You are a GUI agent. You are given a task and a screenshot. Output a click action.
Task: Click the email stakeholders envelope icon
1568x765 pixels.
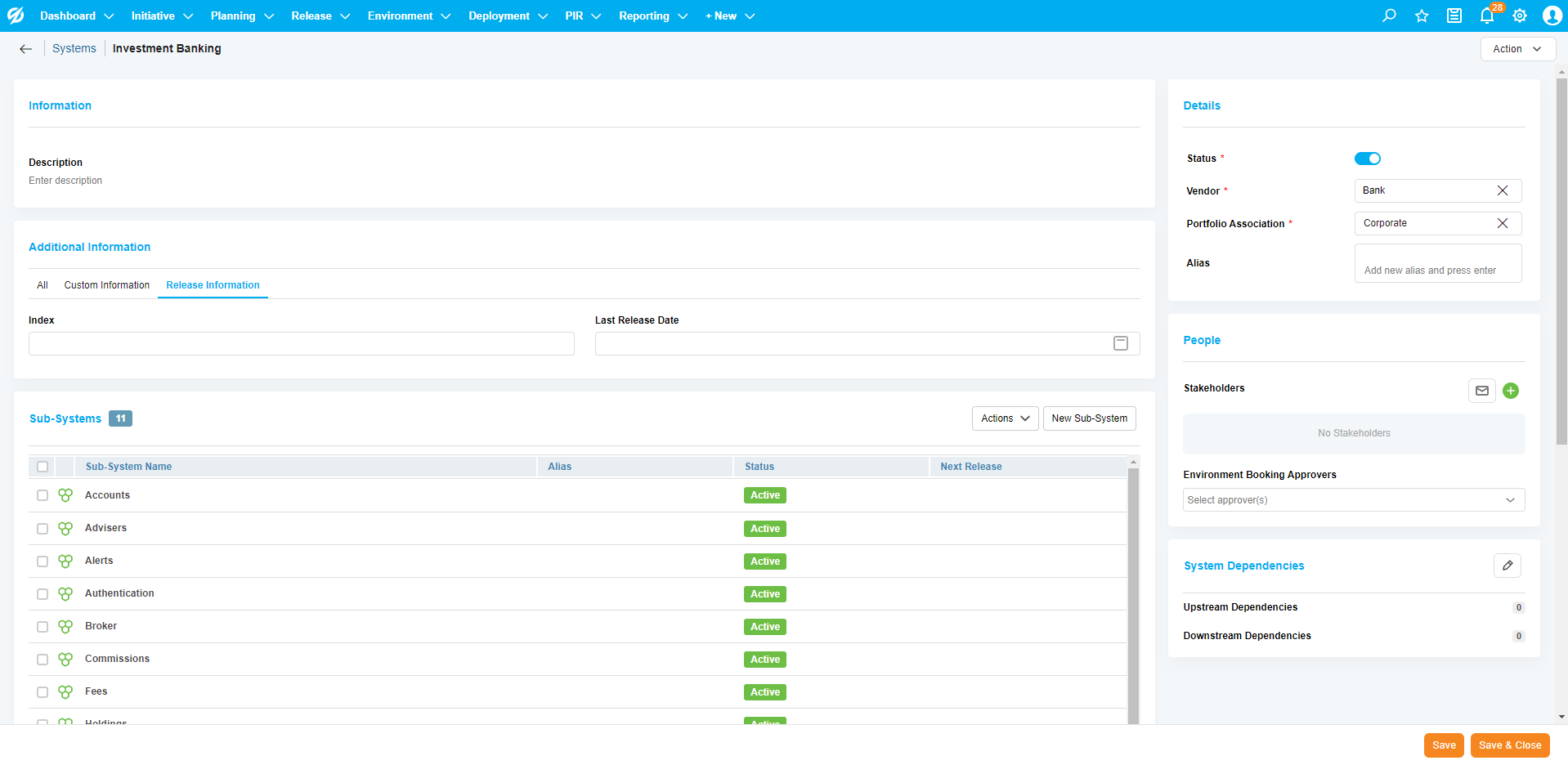point(1481,391)
